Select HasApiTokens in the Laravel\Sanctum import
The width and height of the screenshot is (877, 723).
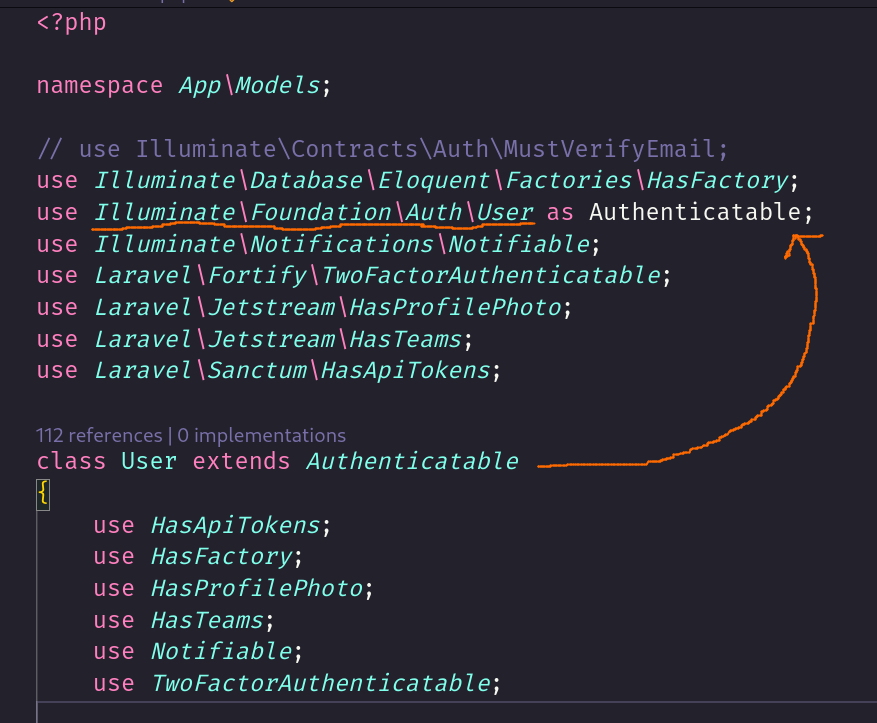(405, 371)
